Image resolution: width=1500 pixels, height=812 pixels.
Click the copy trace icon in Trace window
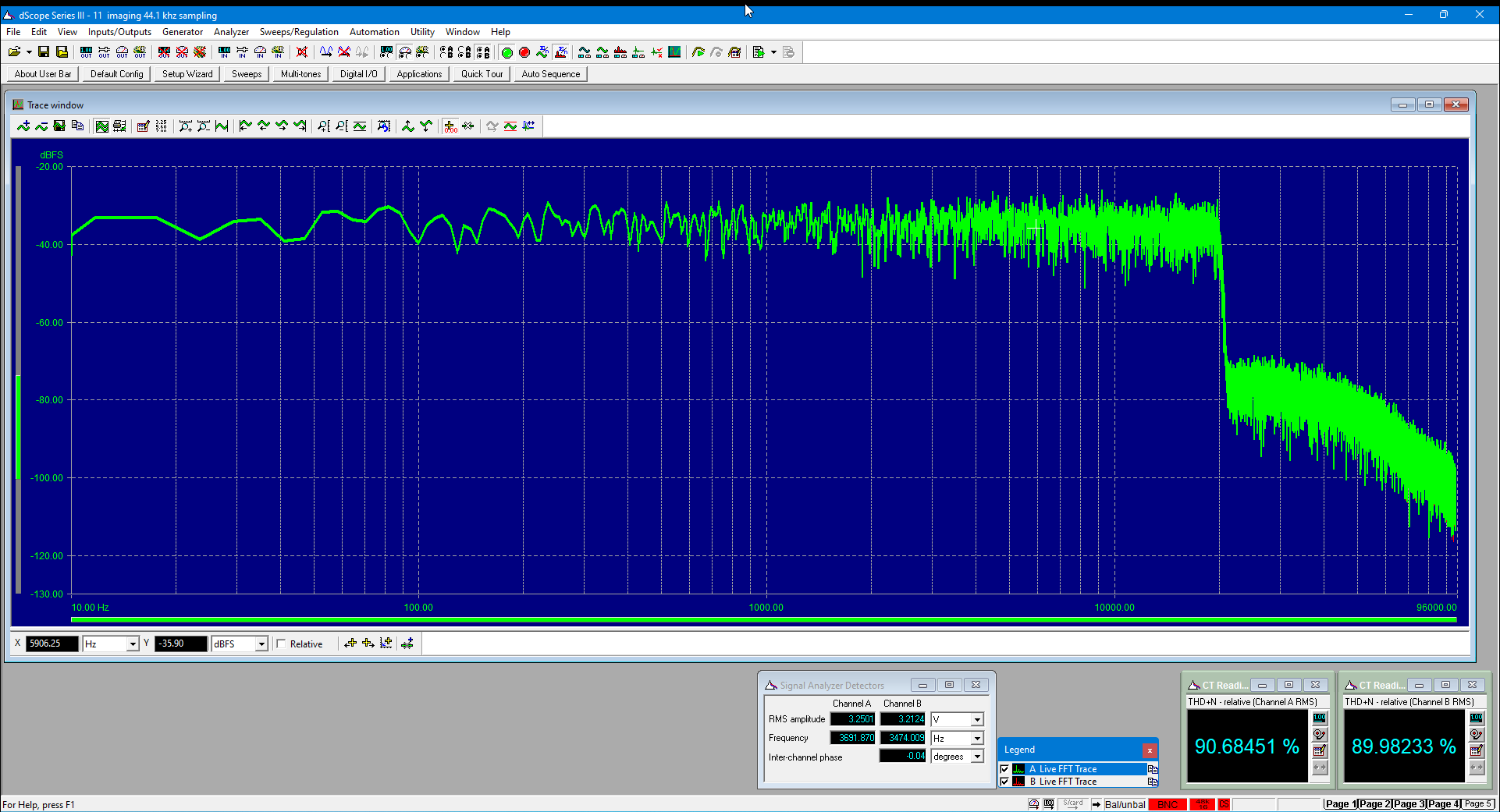click(77, 126)
